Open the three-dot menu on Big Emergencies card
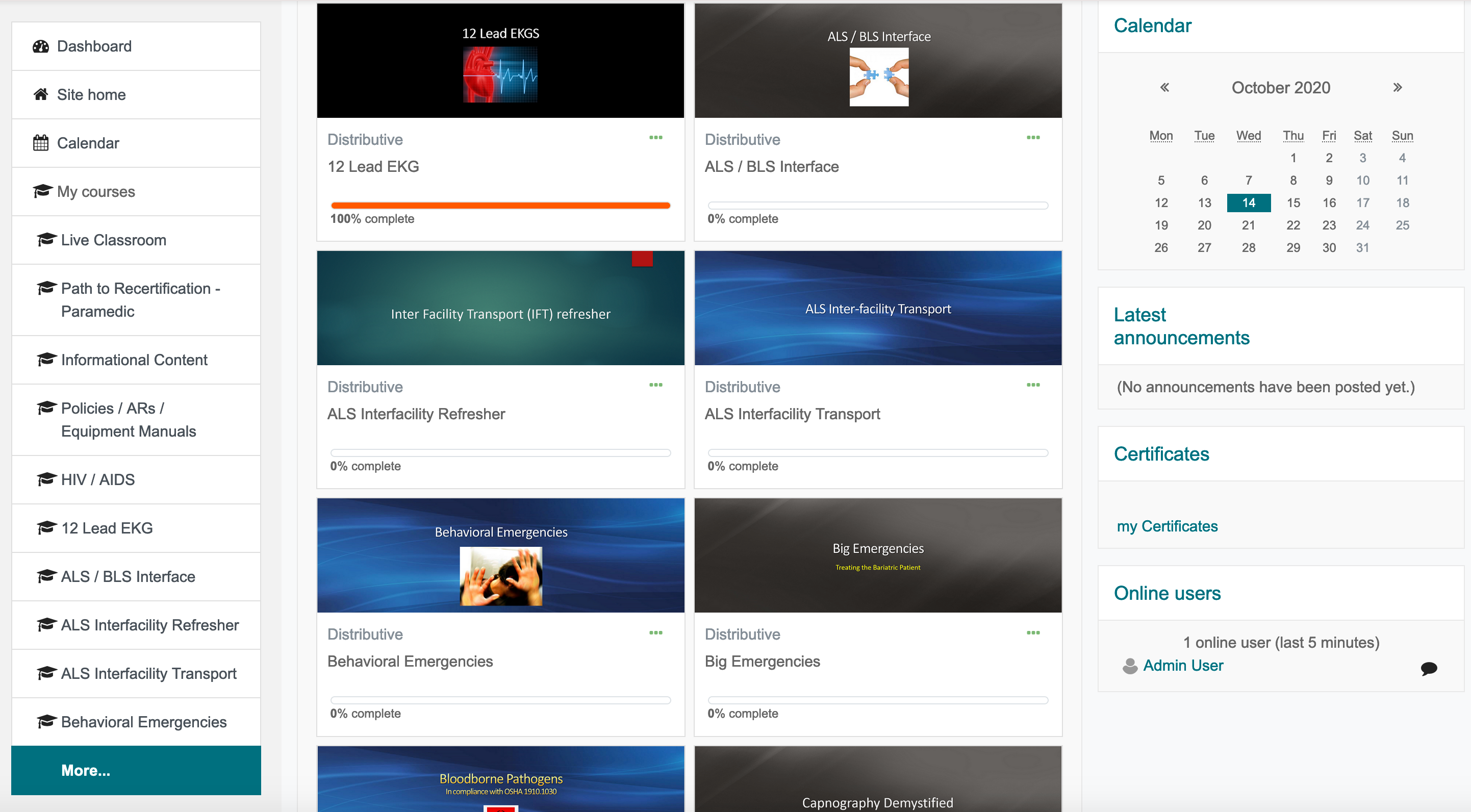Screen dimensions: 1471x812 tap(1033, 632)
